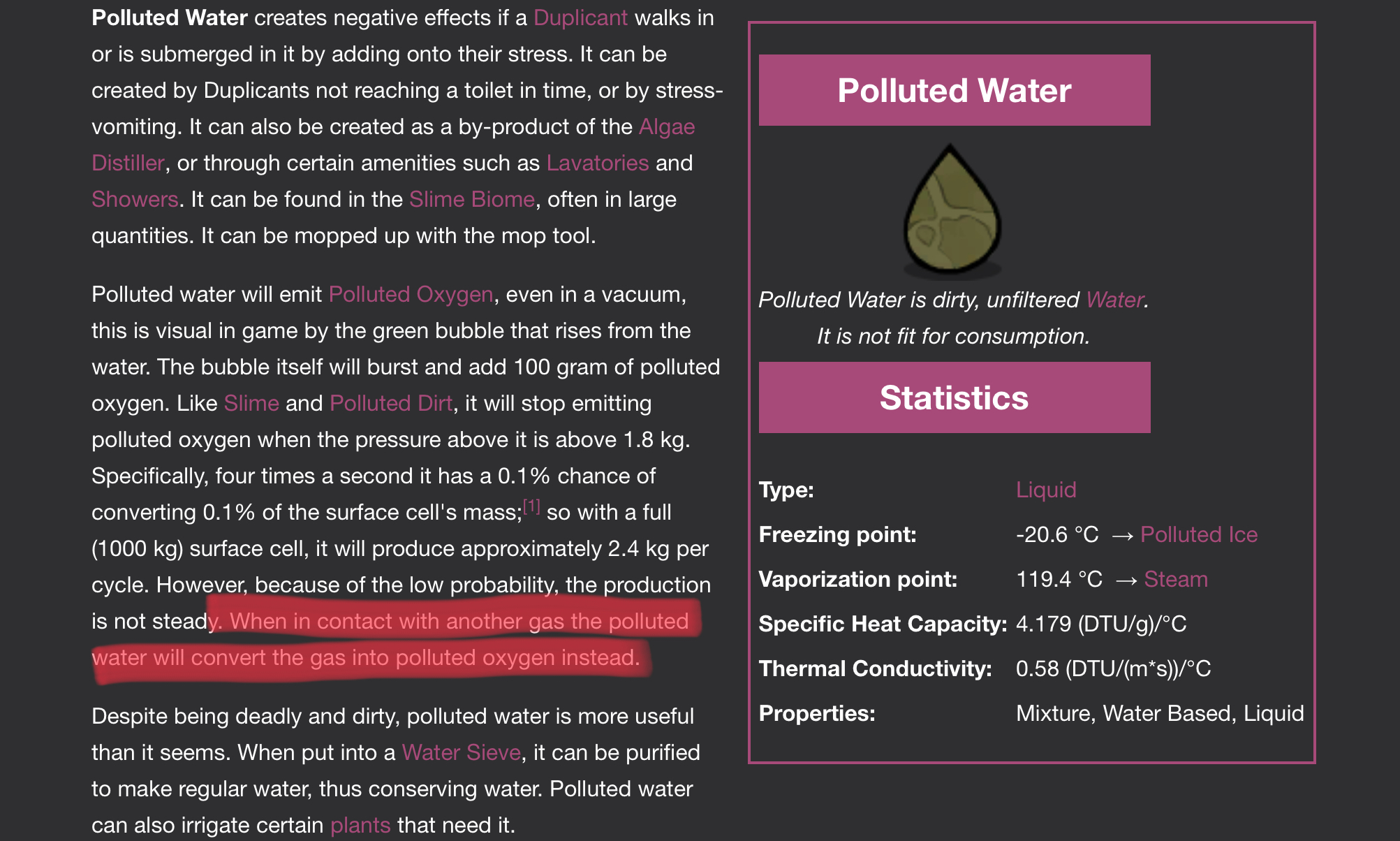Open the Water Sieve link

[461, 753]
